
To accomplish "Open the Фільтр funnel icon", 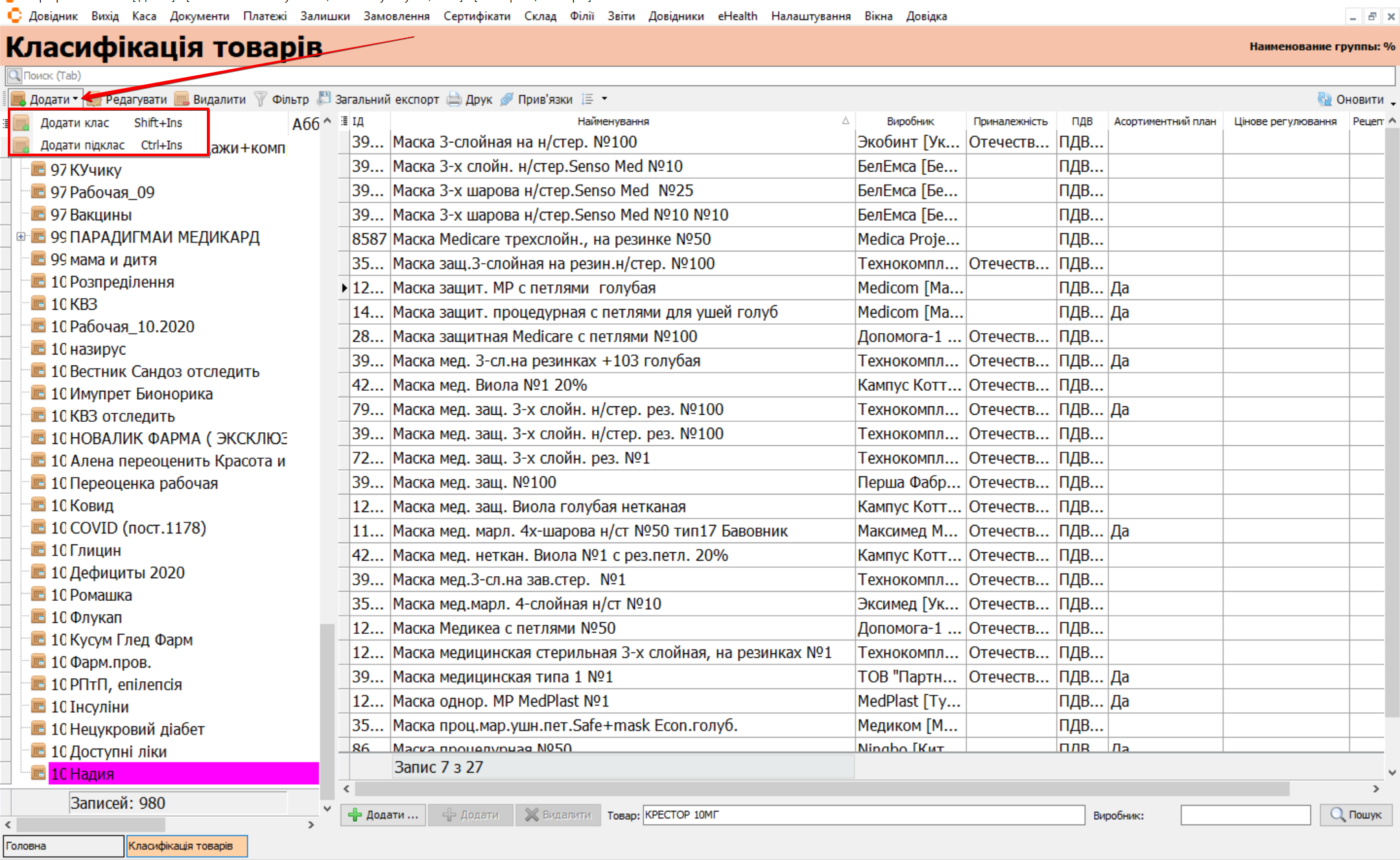I will pos(261,99).
